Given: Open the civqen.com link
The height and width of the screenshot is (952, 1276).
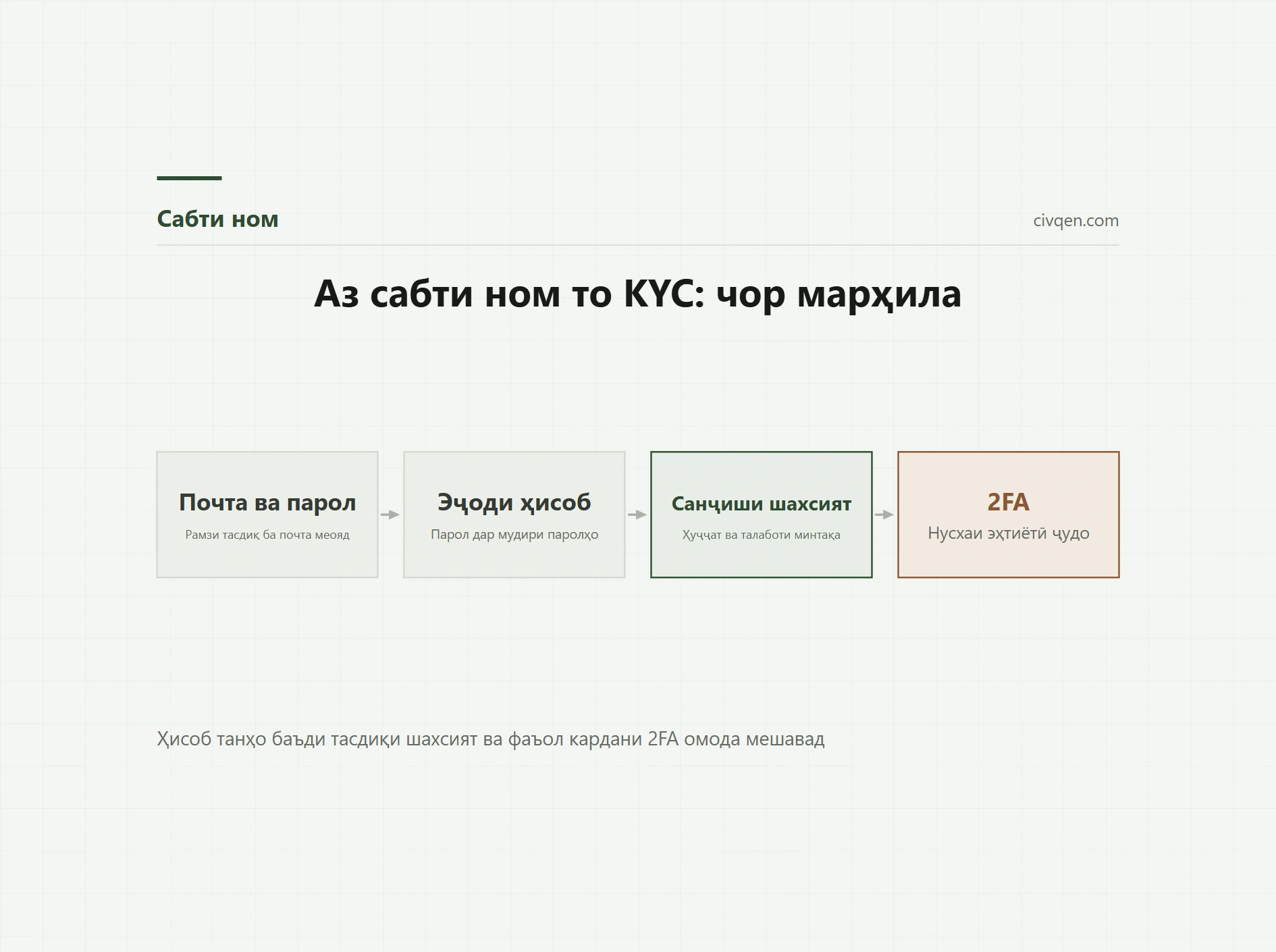Looking at the screenshot, I should (1075, 221).
